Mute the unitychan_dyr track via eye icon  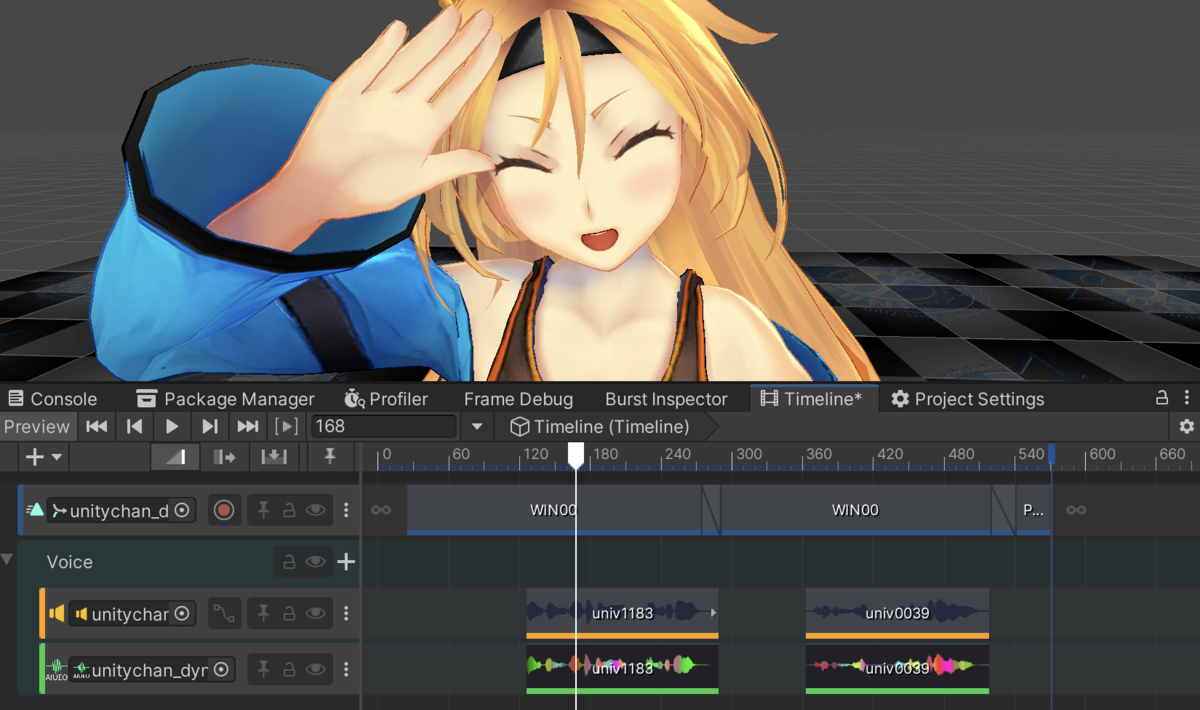316,669
